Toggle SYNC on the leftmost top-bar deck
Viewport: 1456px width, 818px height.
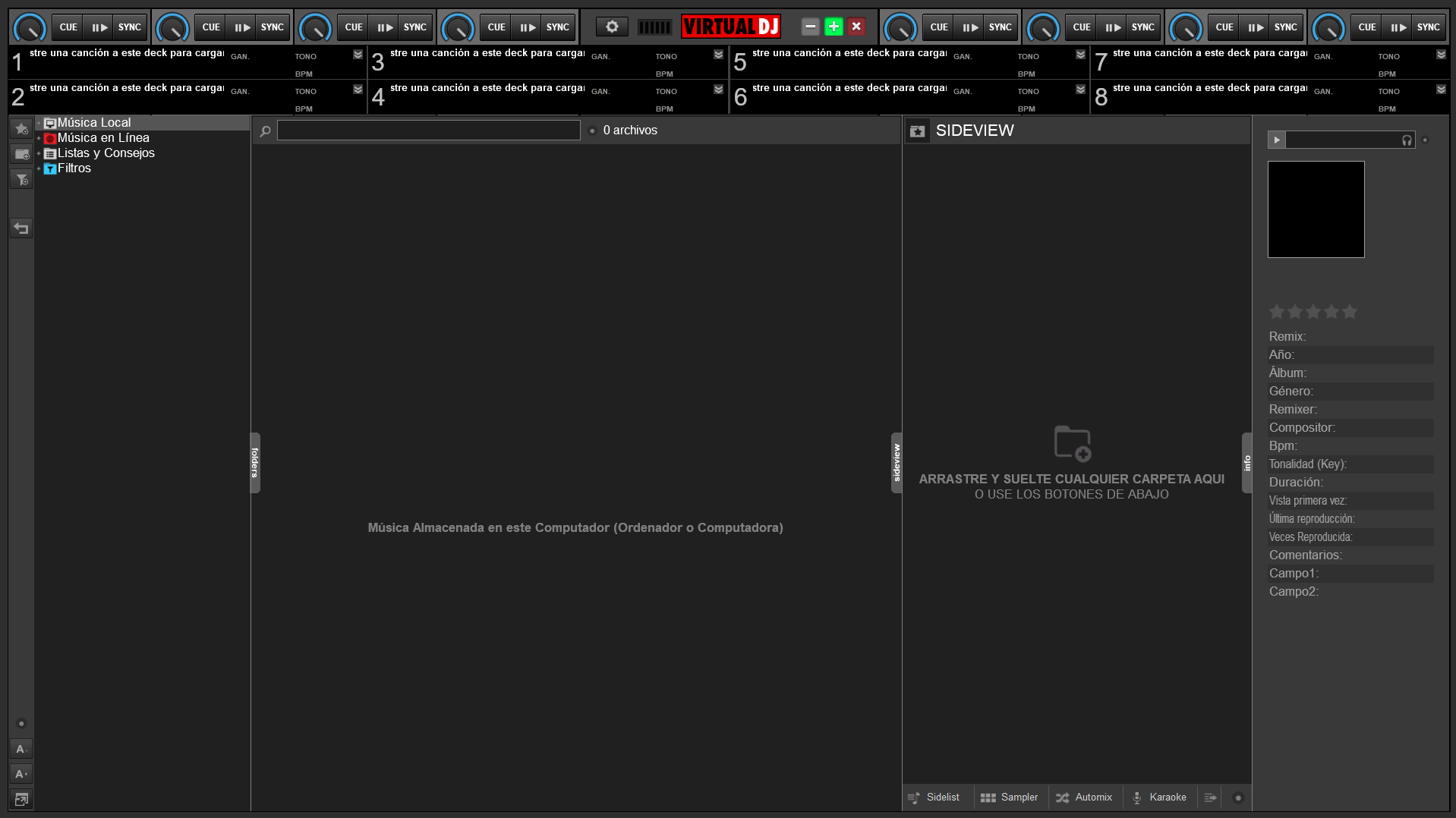click(x=130, y=27)
